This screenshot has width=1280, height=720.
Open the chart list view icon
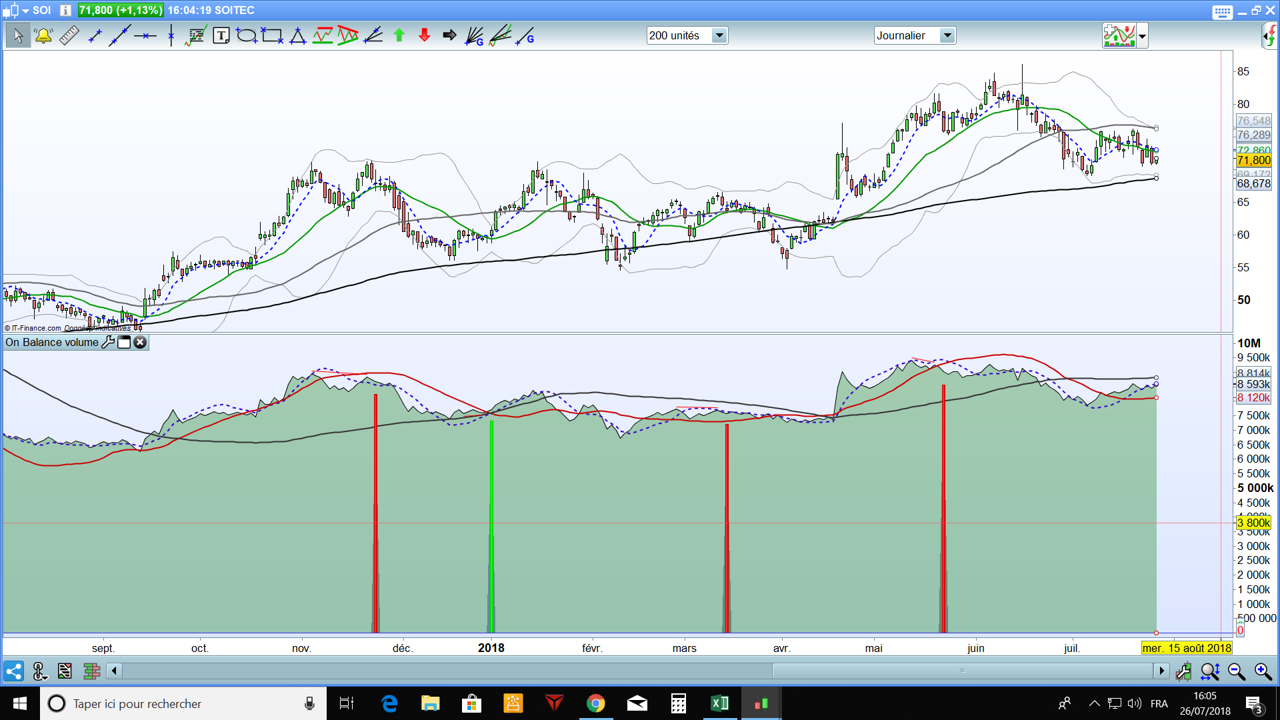(65, 671)
